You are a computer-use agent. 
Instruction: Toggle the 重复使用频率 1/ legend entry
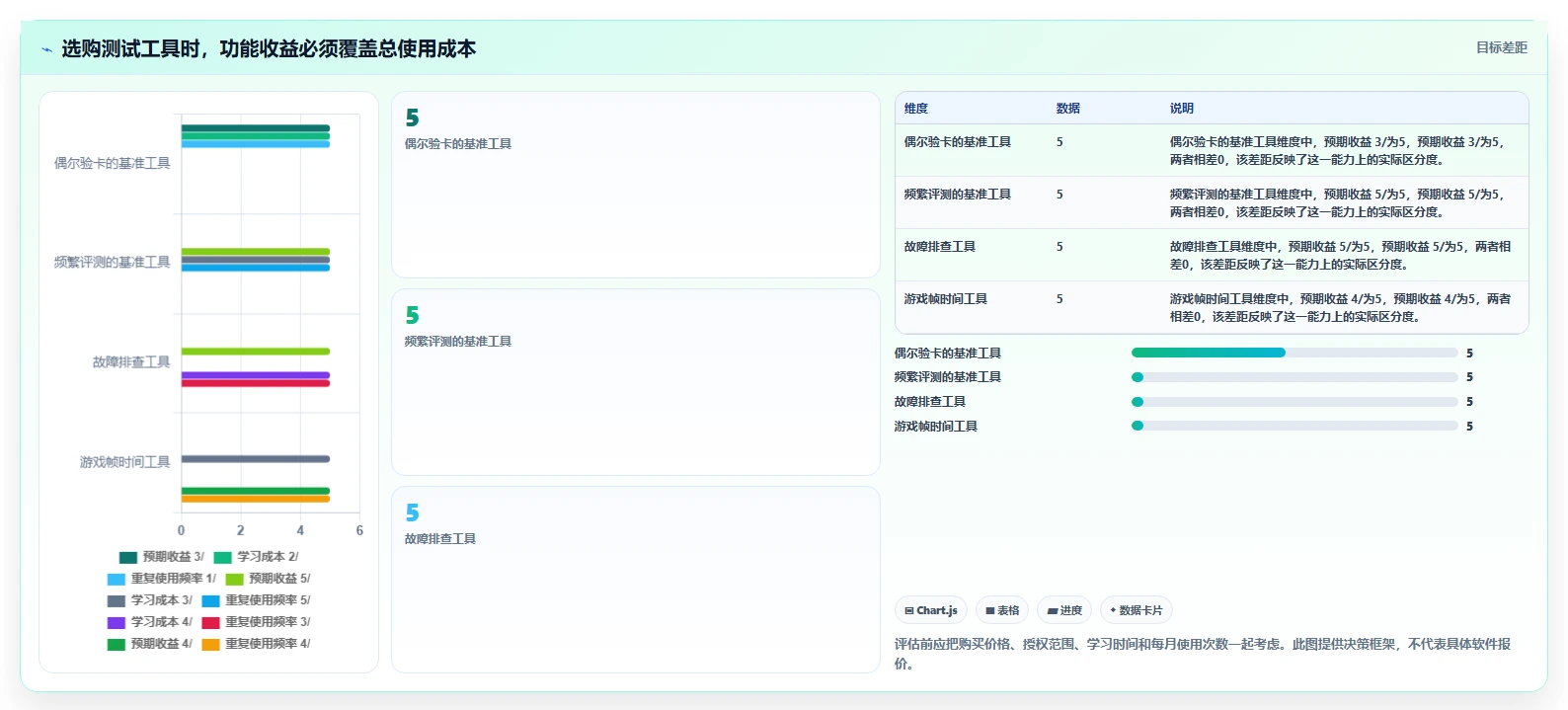coord(161,579)
